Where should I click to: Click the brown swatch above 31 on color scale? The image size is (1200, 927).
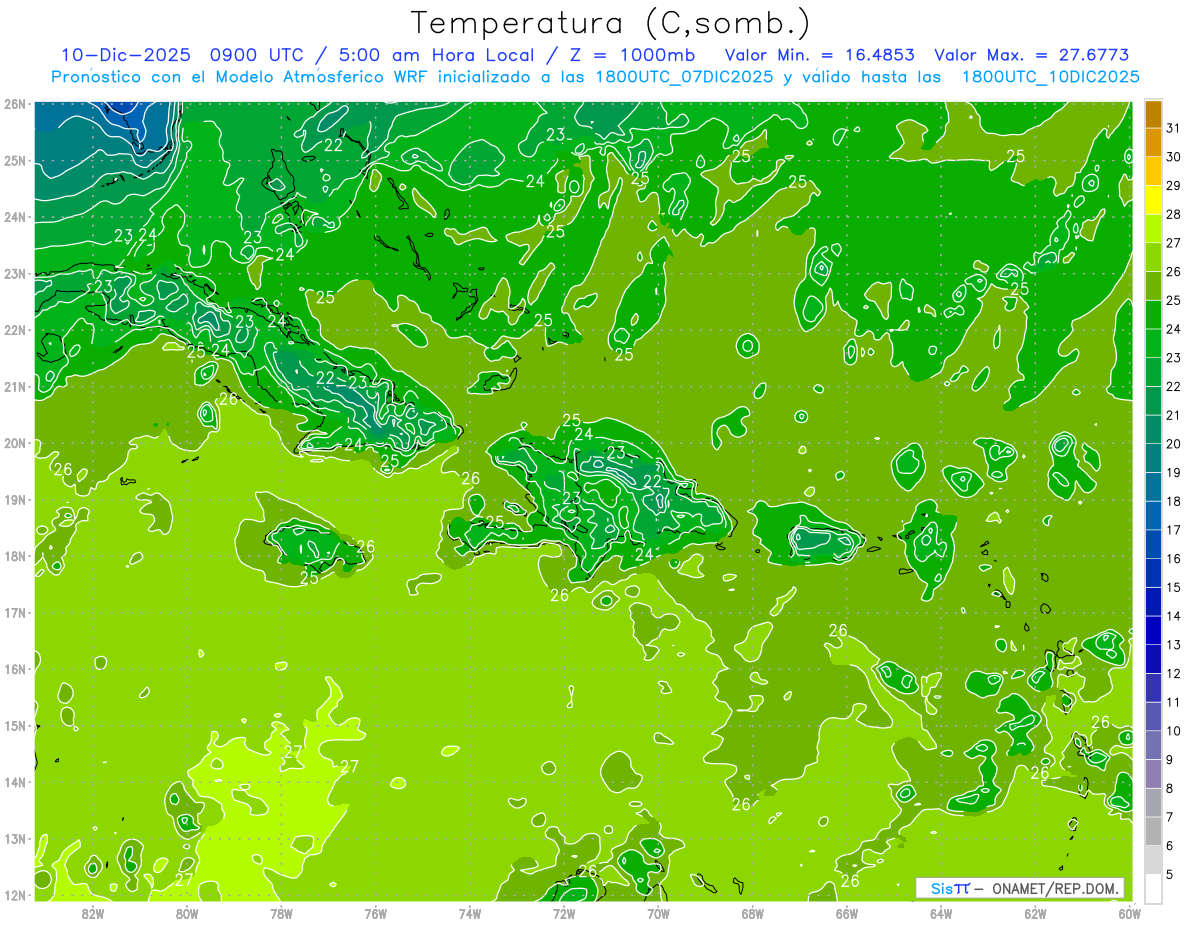pyautogui.click(x=1153, y=114)
